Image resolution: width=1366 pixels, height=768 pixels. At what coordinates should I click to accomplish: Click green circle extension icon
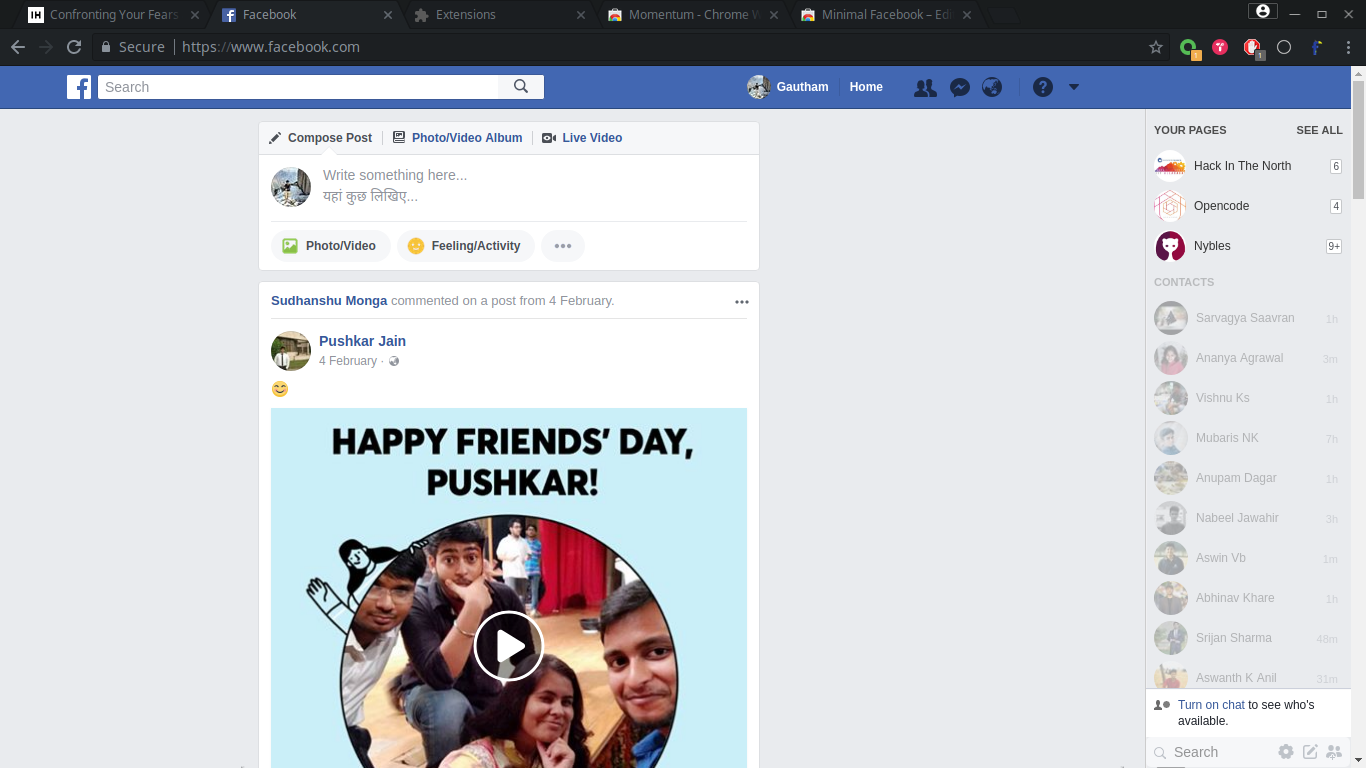tap(1189, 48)
